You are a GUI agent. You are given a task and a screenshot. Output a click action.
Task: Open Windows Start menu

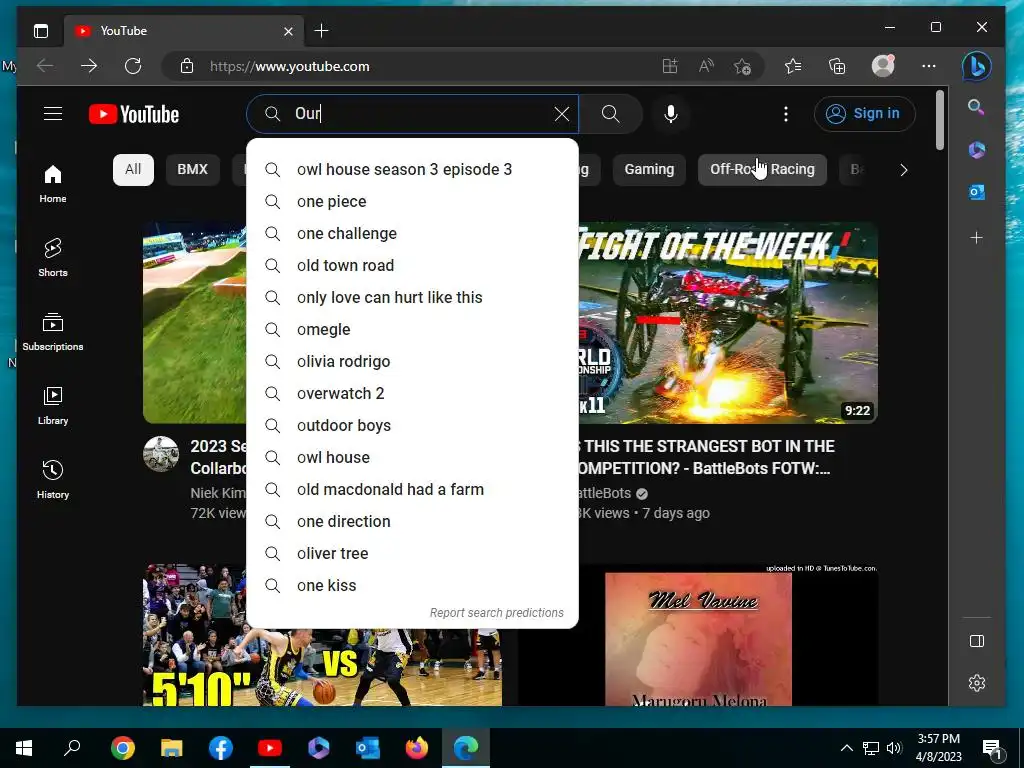point(24,748)
